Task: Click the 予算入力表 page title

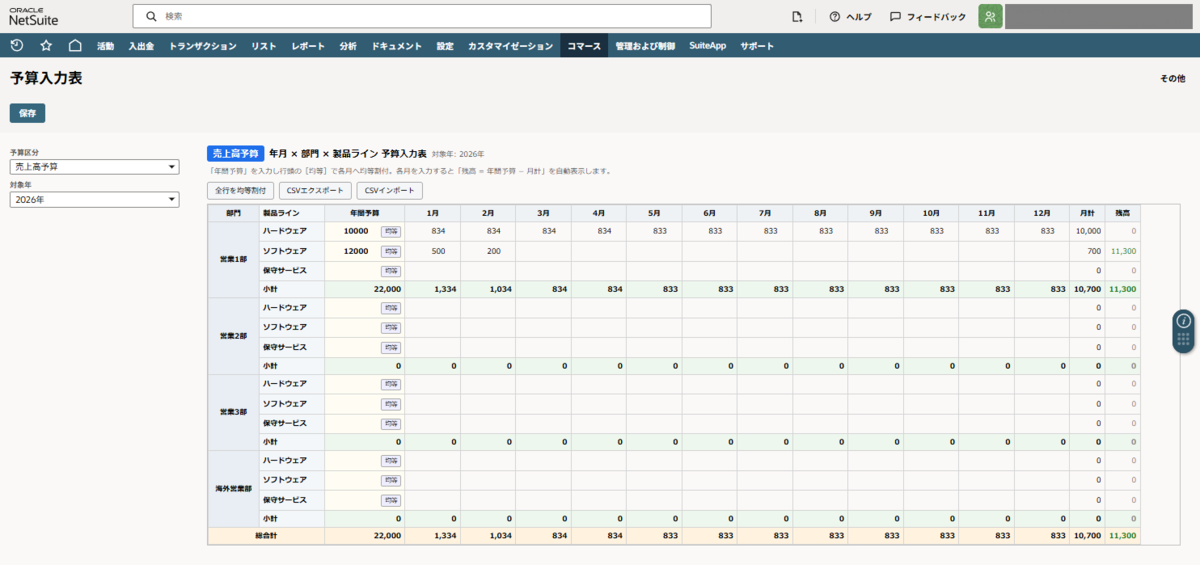Action: [x=46, y=78]
